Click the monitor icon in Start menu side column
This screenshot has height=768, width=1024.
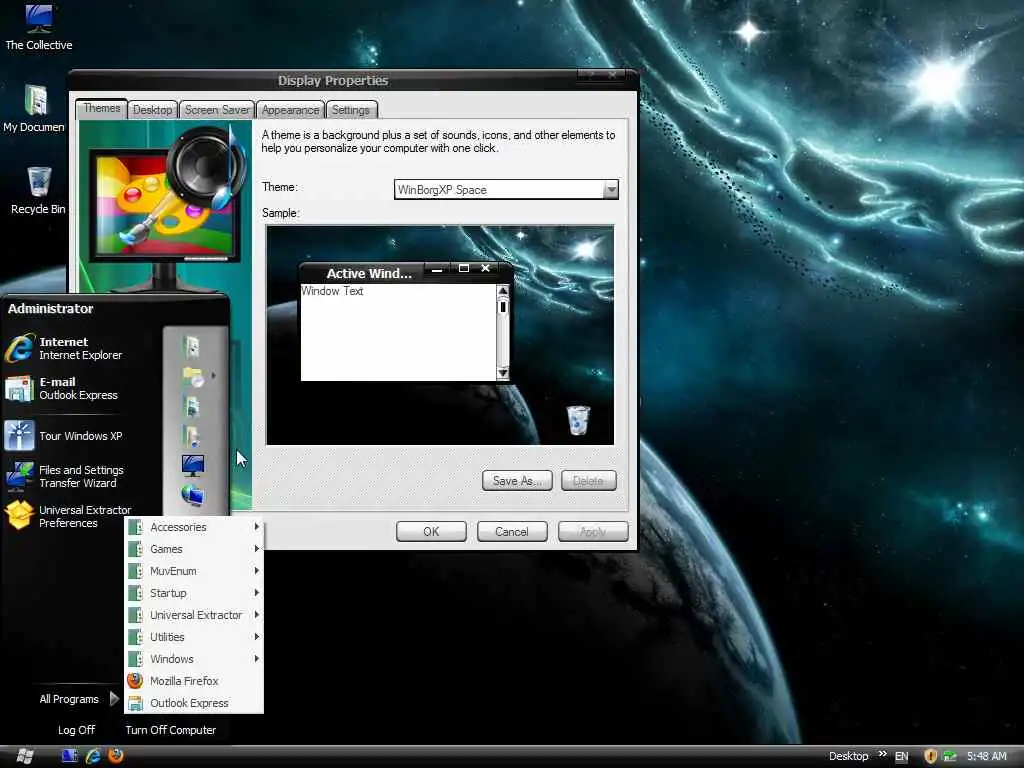click(193, 466)
